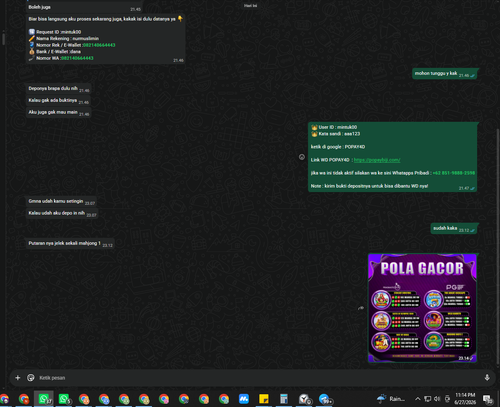This screenshot has width=500, height=407.
Task: Select the 'Aku juga gak mau main' message
Action: tap(59, 113)
